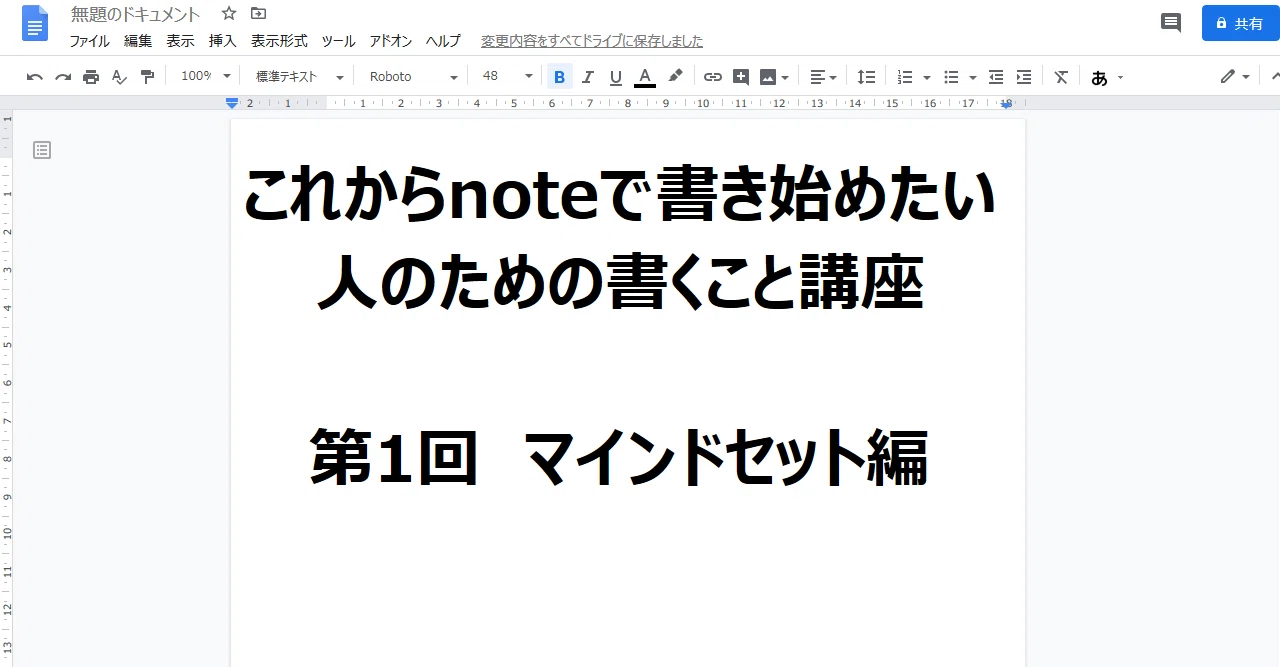The width and height of the screenshot is (1280, 667).
Task: Click the Google Docs home icon
Action: (x=35, y=23)
